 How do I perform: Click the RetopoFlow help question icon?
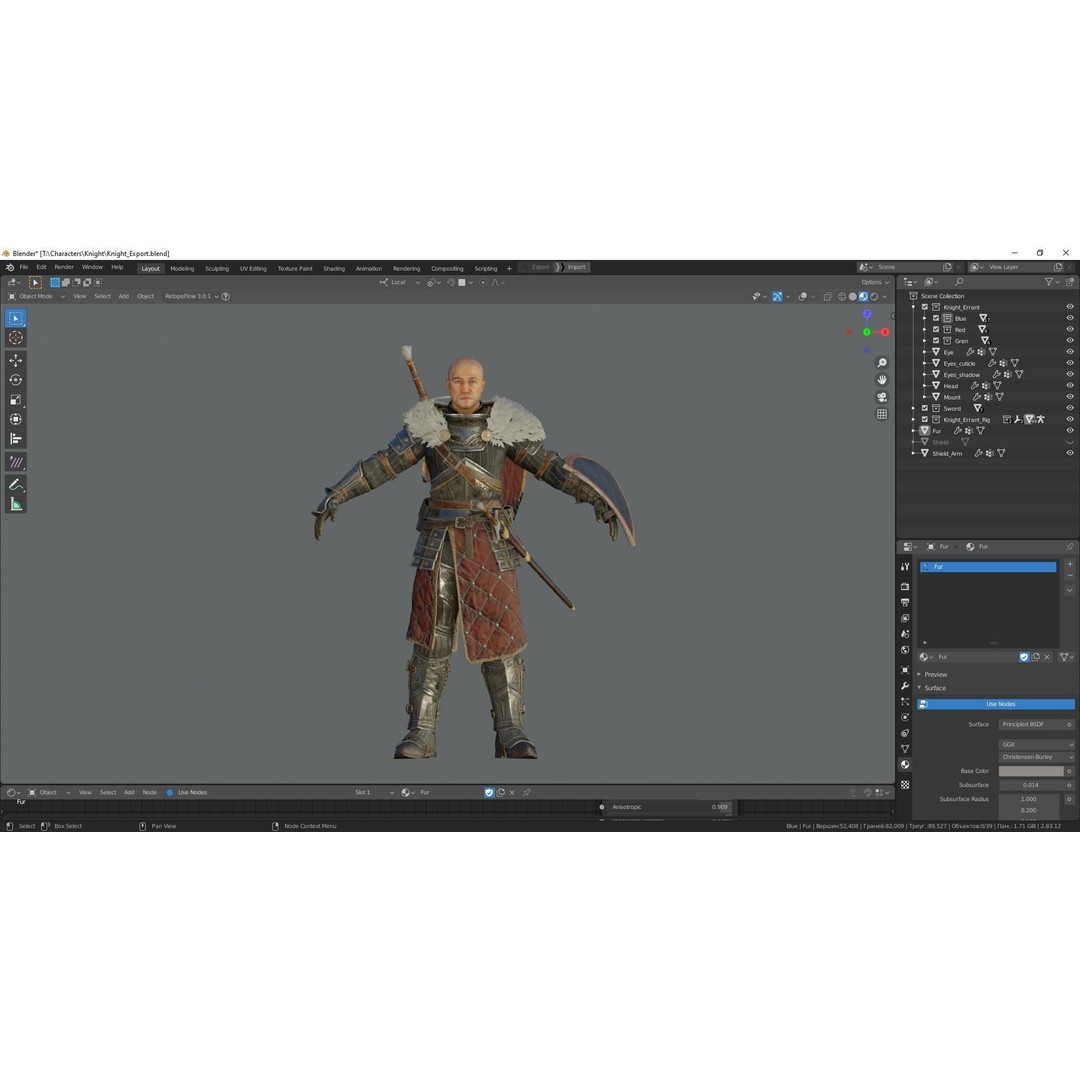pyautogui.click(x=225, y=296)
